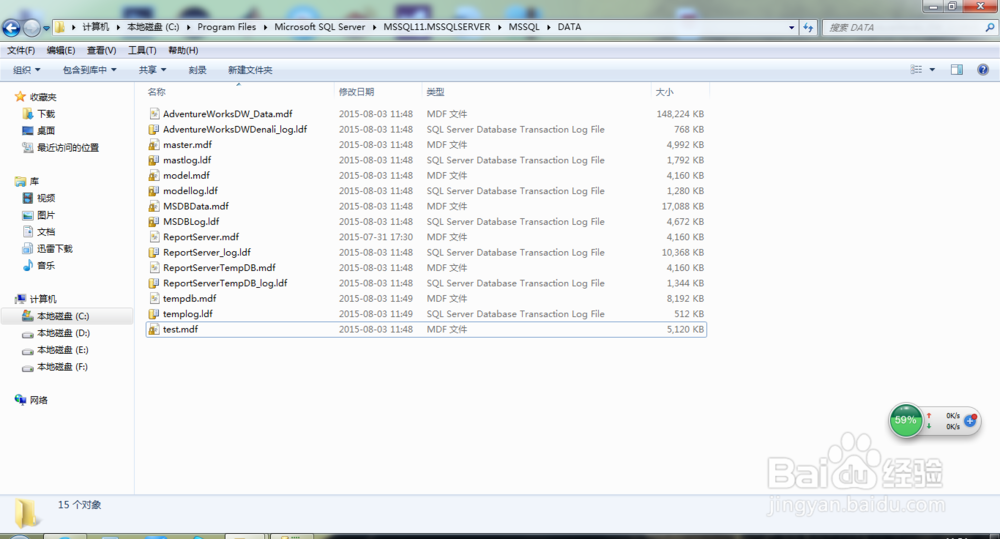Image resolution: width=1000 pixels, height=539 pixels.
Task: Select the MSDBLog.ldf file icon
Action: 154,221
